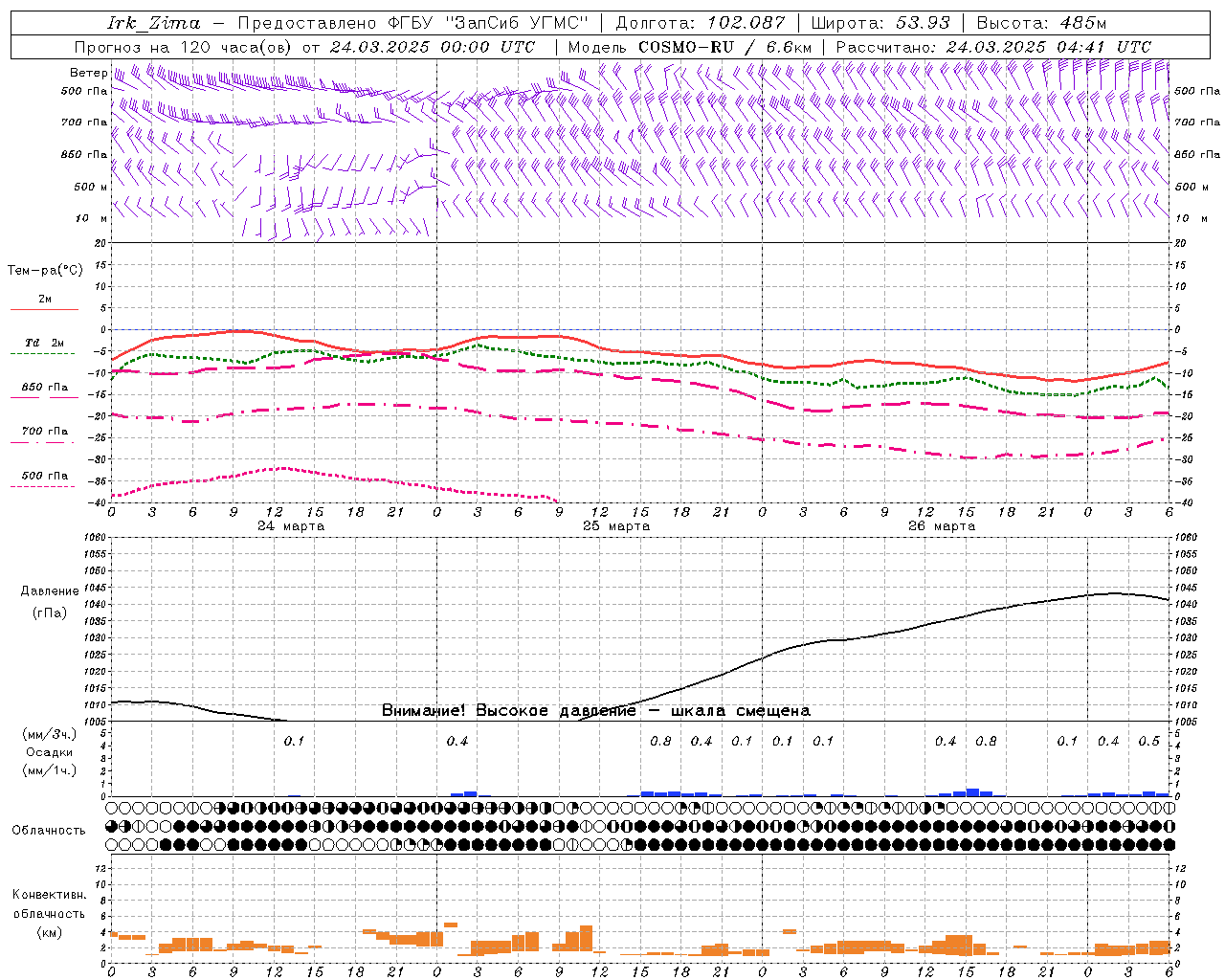
Task: Click the Тем-ра(°C) temperature label
Action: [x=45, y=271]
